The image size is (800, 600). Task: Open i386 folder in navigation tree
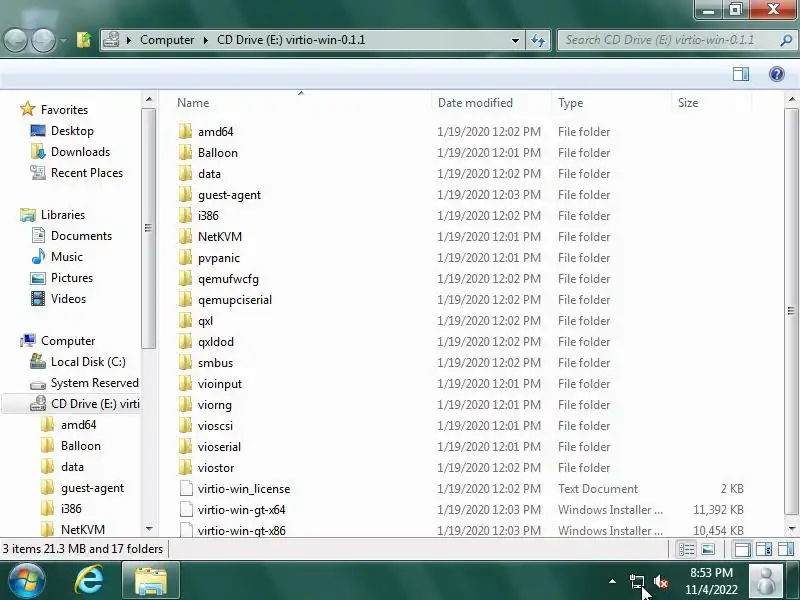tap(71, 509)
